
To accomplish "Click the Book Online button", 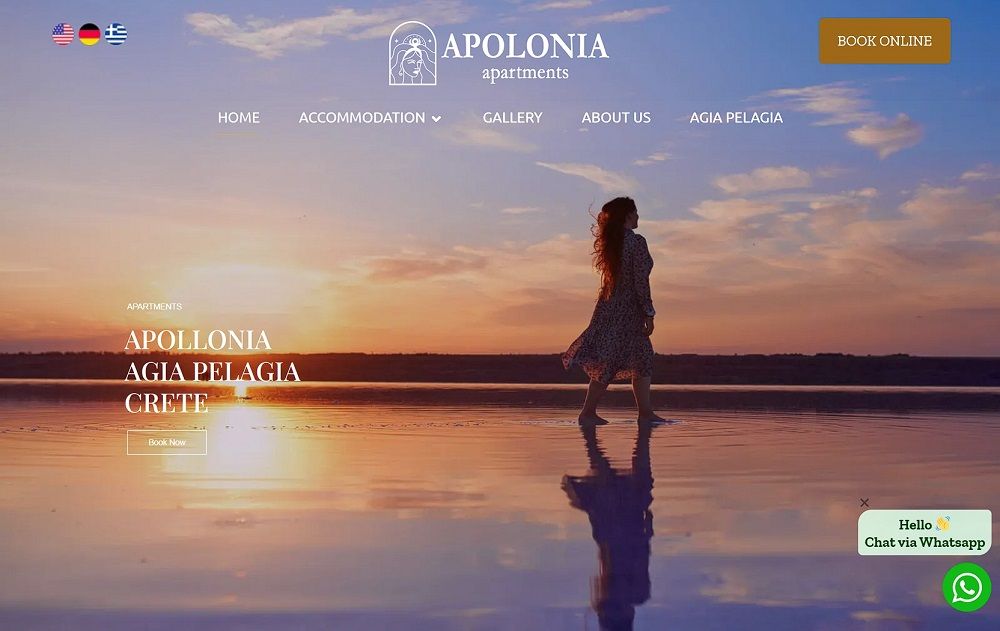I will point(885,41).
